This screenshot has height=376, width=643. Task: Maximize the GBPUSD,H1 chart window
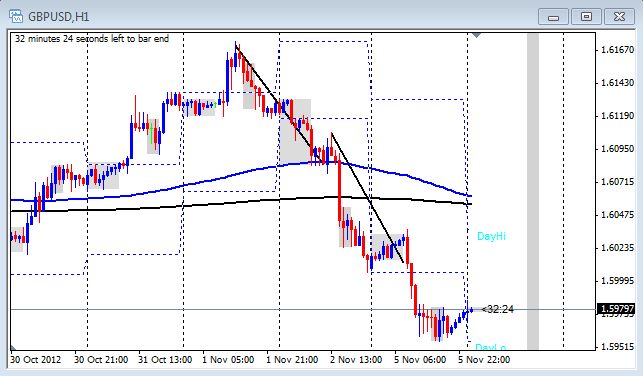coord(586,17)
